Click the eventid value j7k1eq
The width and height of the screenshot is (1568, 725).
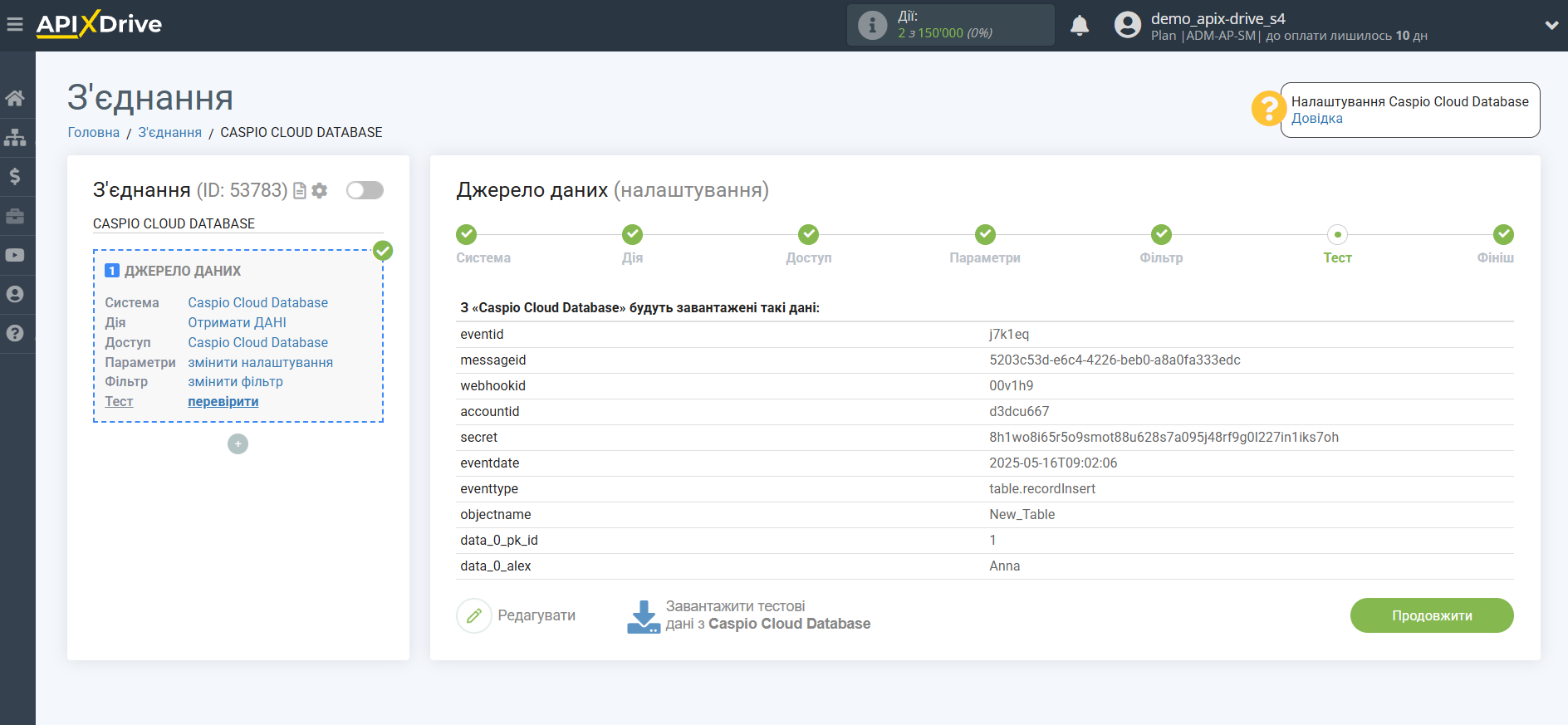point(1009,335)
